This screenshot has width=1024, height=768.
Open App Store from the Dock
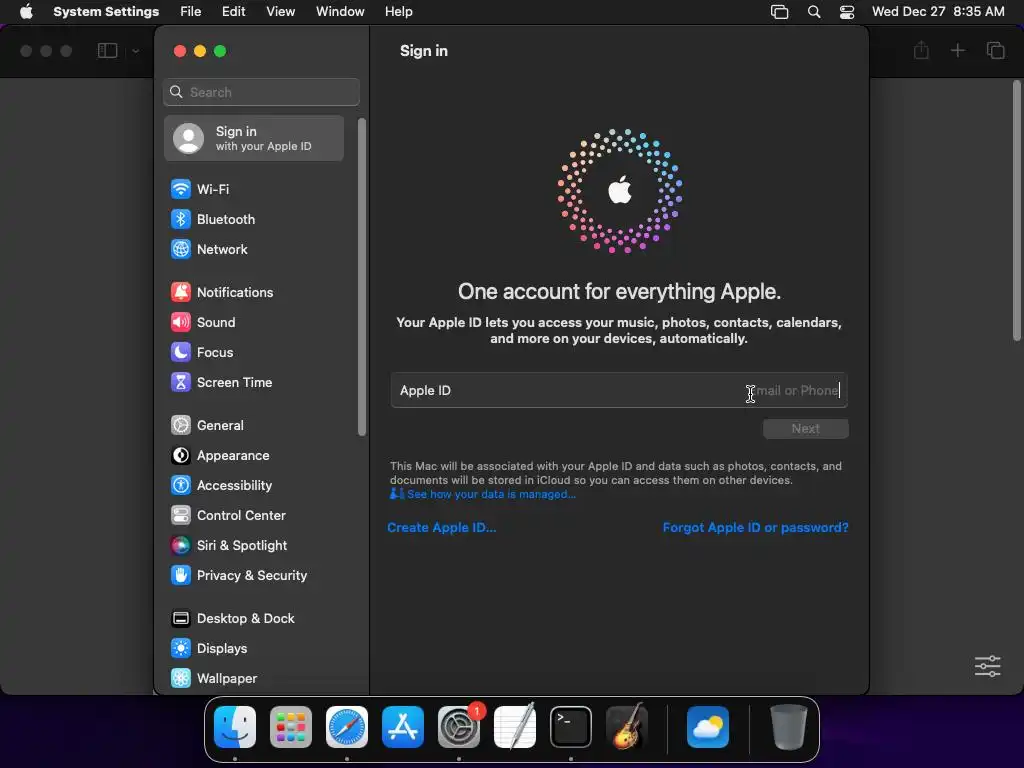point(403,728)
